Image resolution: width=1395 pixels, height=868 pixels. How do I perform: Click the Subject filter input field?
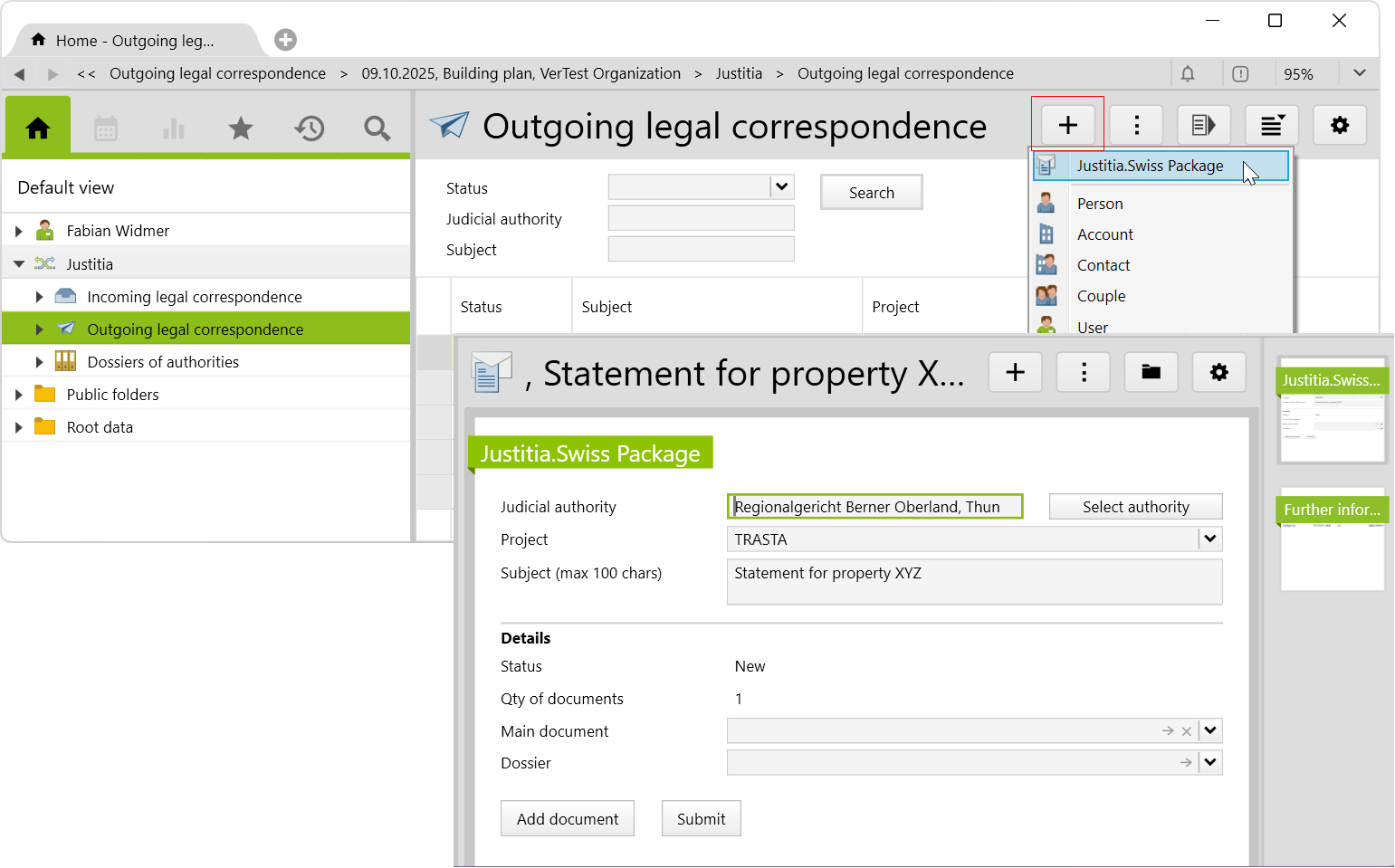[x=701, y=249]
